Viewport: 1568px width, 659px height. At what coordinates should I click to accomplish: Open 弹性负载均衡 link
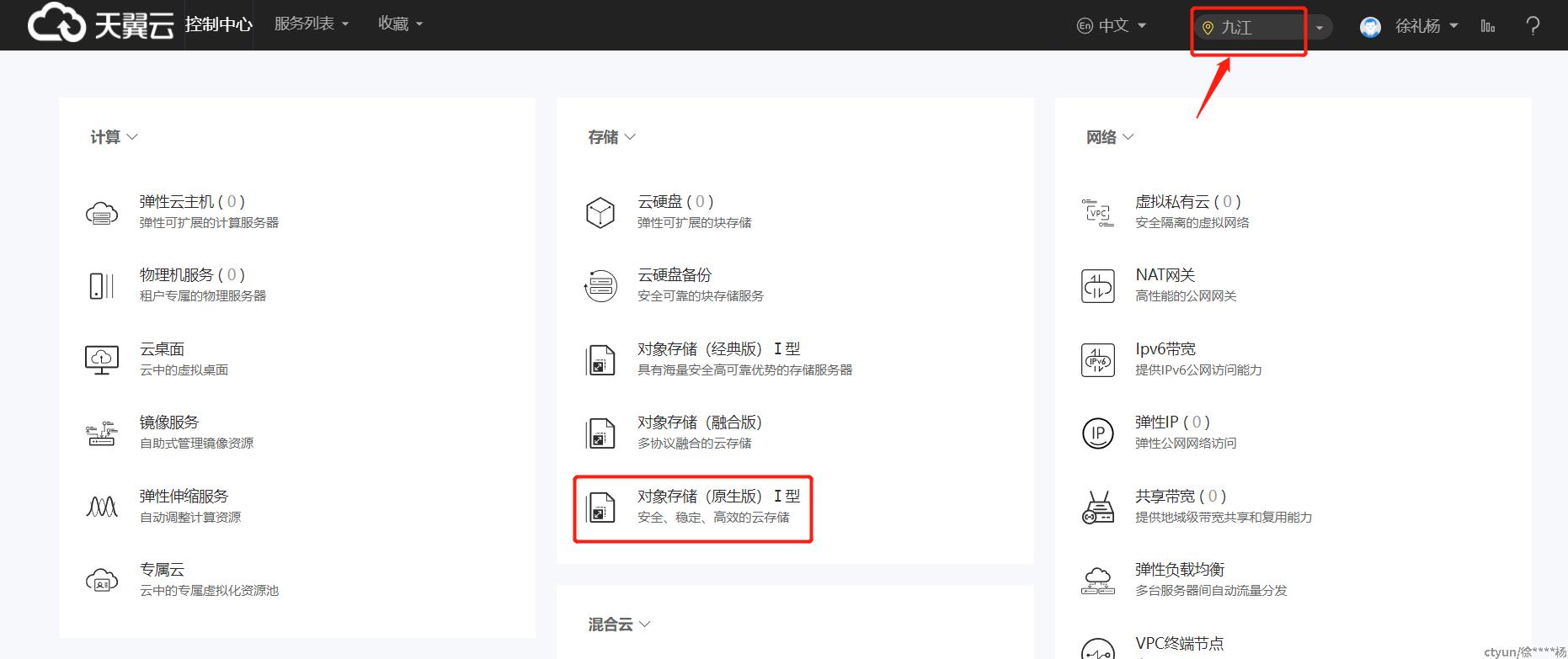[1180, 570]
